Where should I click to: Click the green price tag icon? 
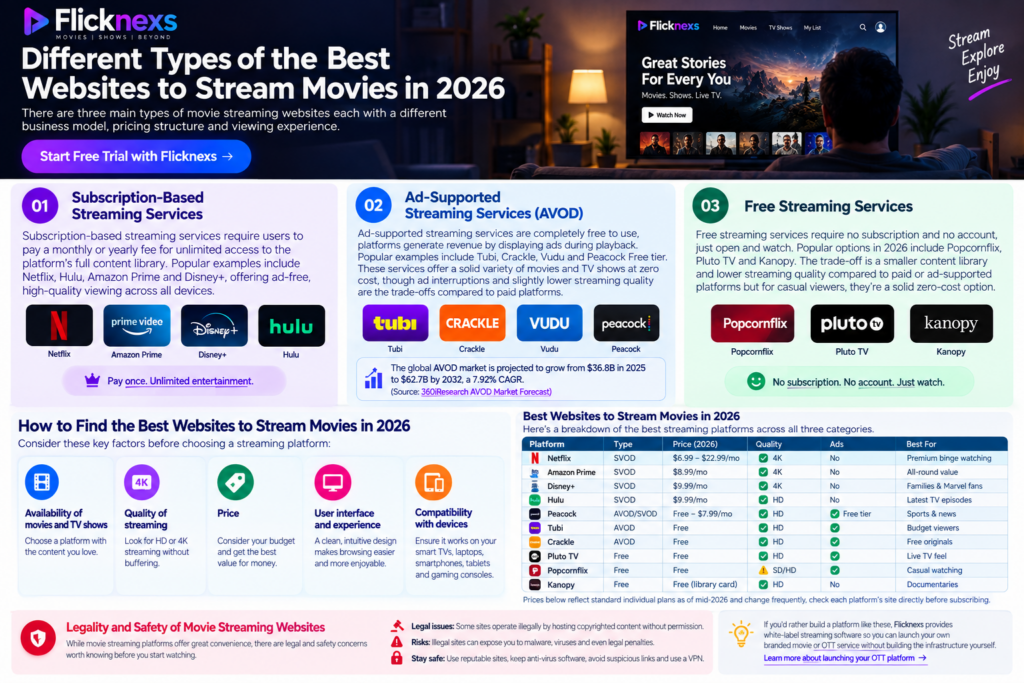point(235,483)
